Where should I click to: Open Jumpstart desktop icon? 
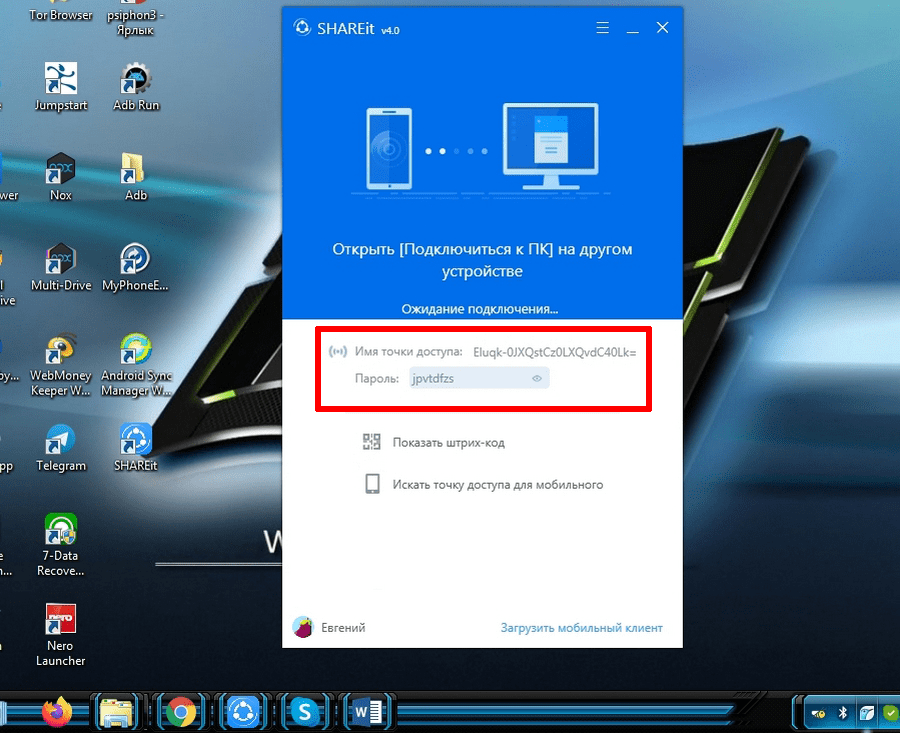(x=60, y=86)
